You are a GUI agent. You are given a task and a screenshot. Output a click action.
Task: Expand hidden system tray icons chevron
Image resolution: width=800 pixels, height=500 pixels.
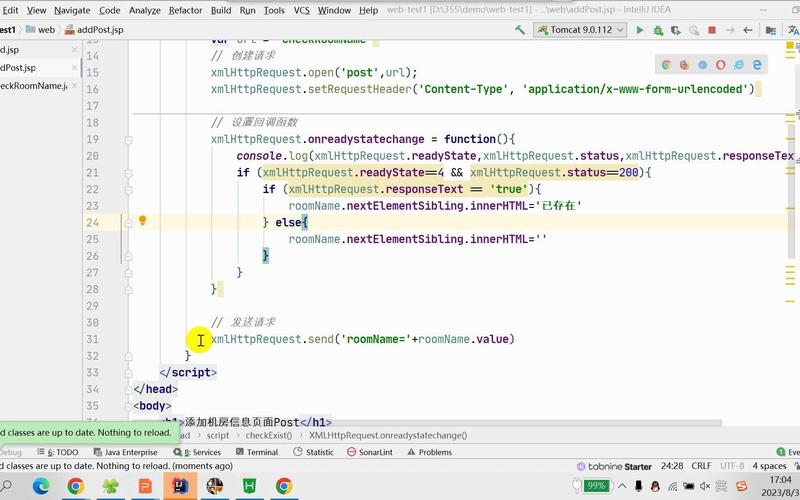pyautogui.click(x=622, y=486)
